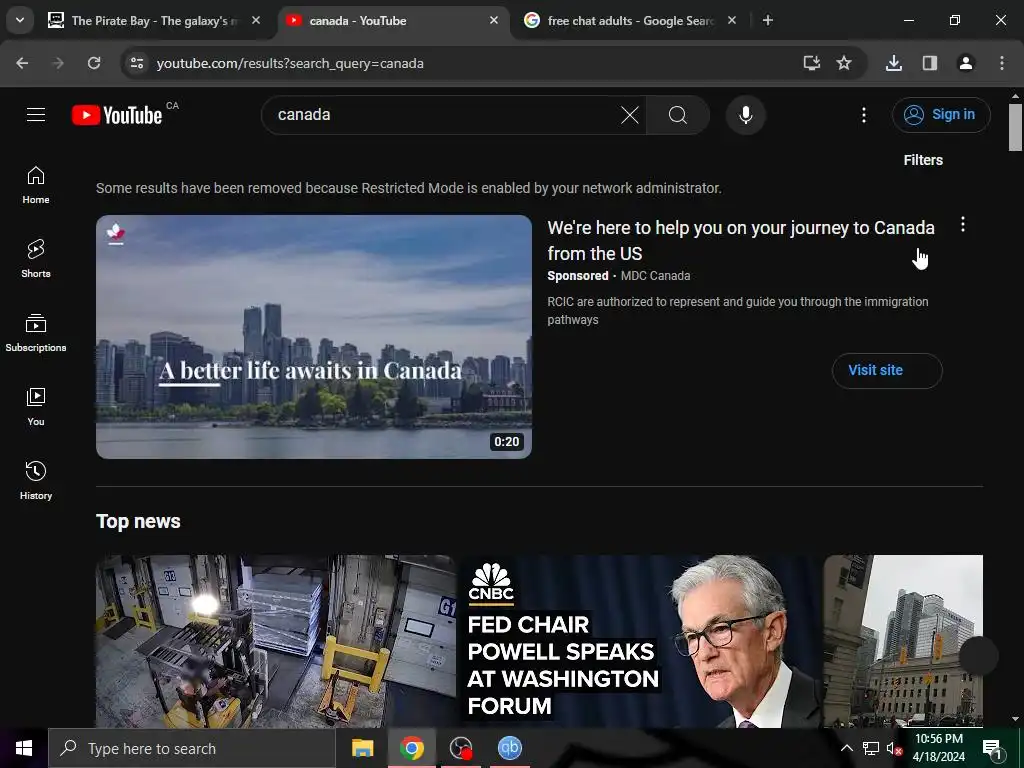Open the YouTube hamburger guide menu
The image size is (1024, 768).
point(36,115)
